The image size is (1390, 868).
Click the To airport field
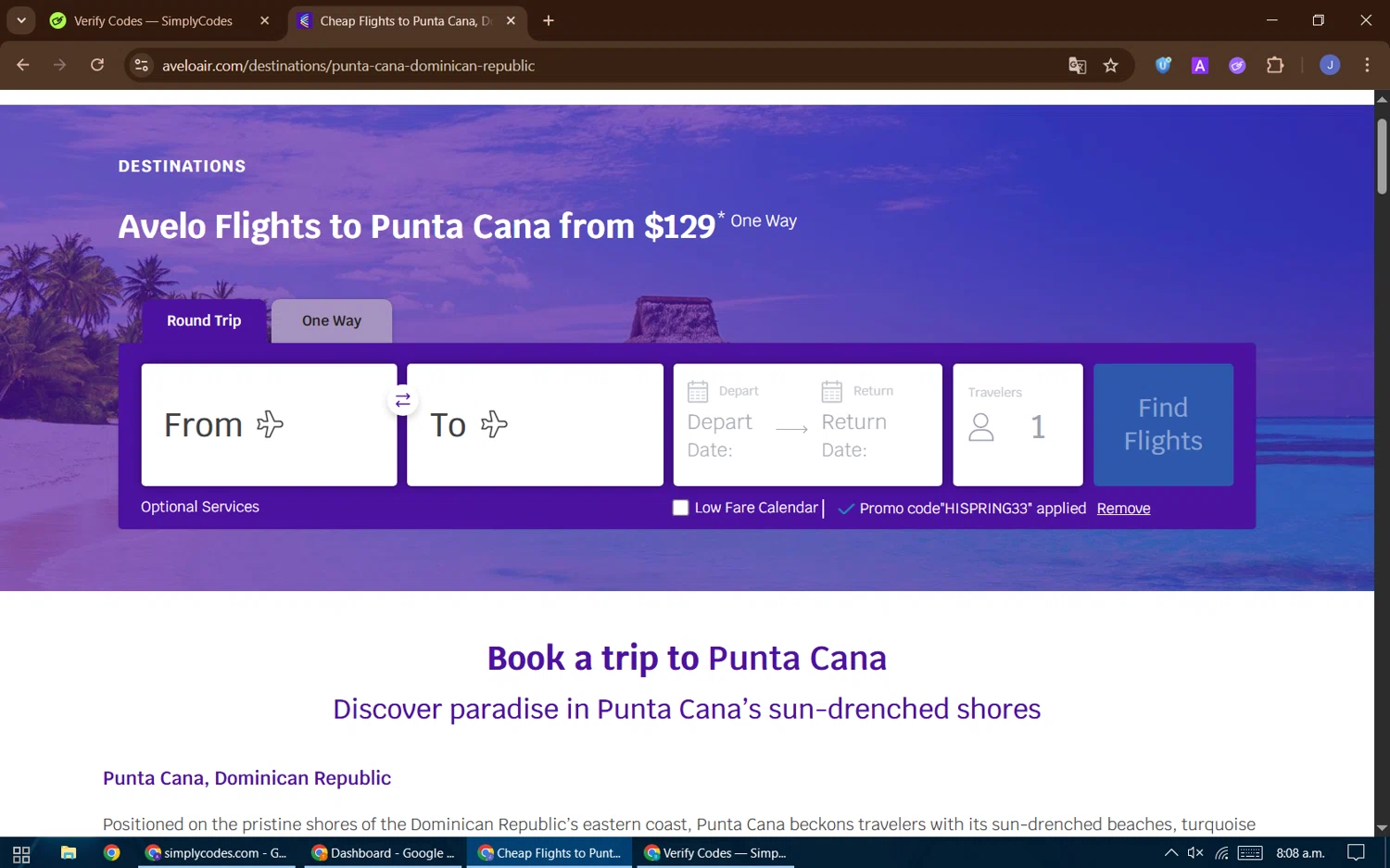(x=535, y=424)
